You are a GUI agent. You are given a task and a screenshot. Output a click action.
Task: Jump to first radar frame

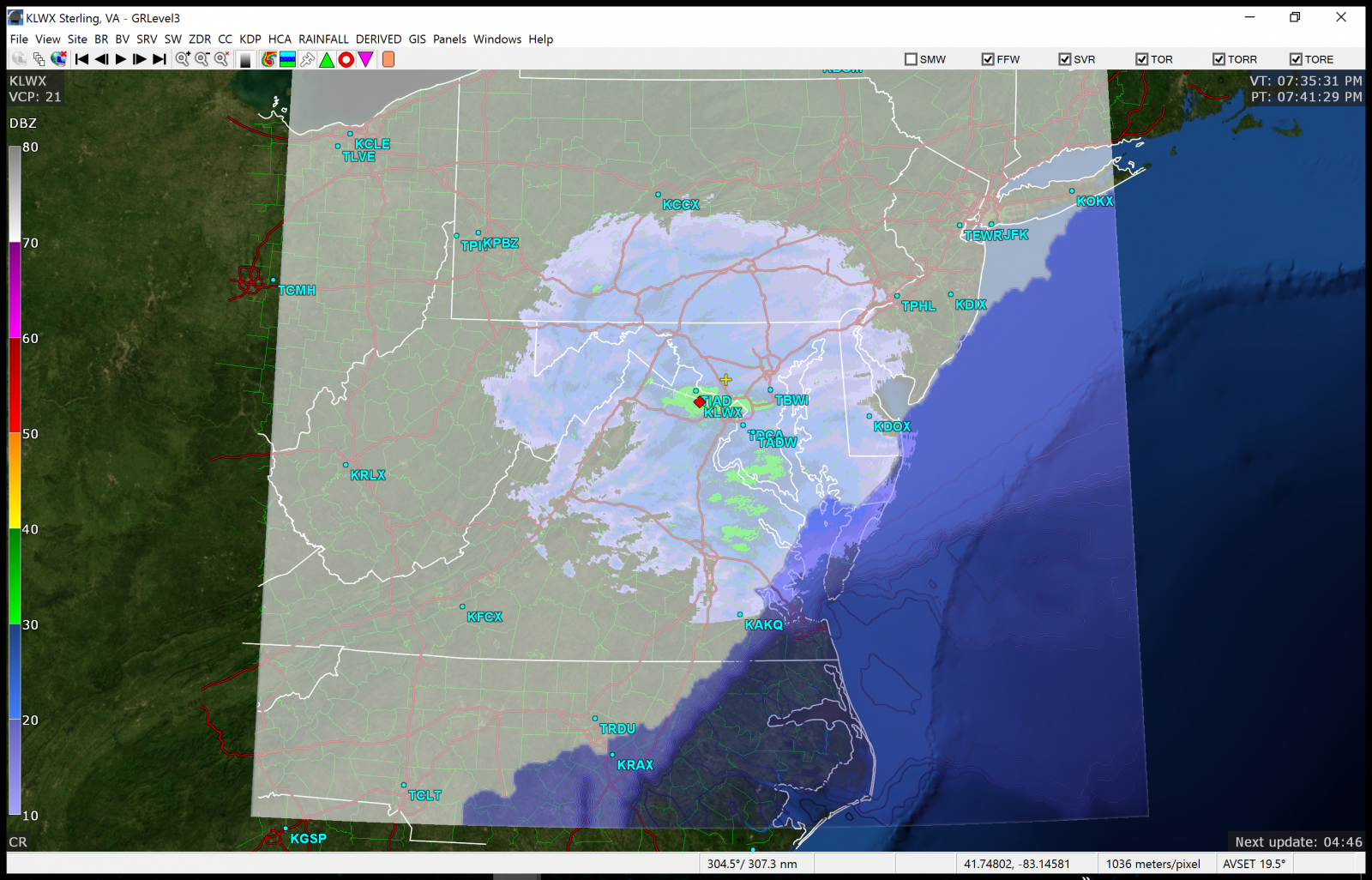(81, 59)
